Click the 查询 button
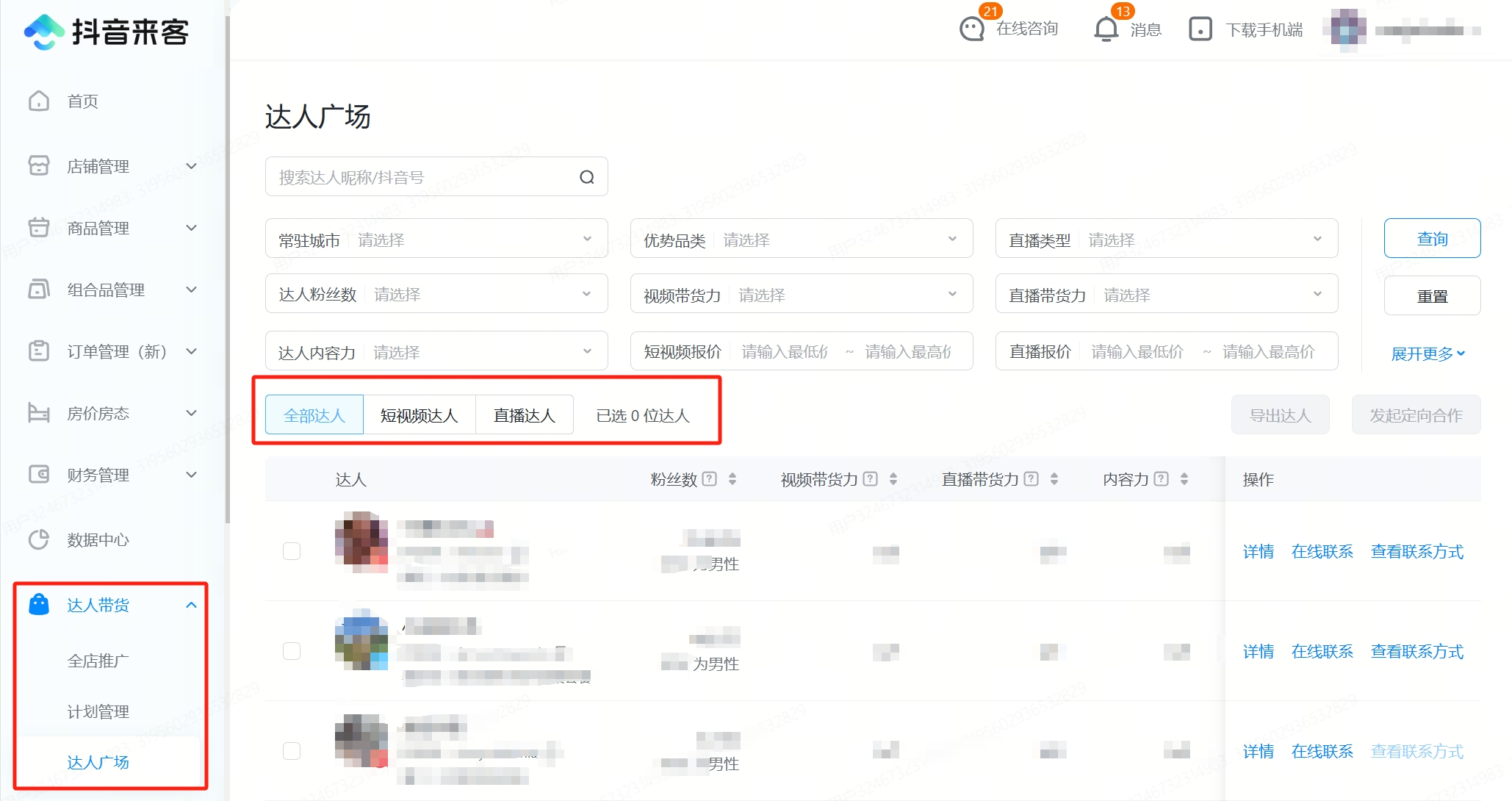 [x=1431, y=239]
